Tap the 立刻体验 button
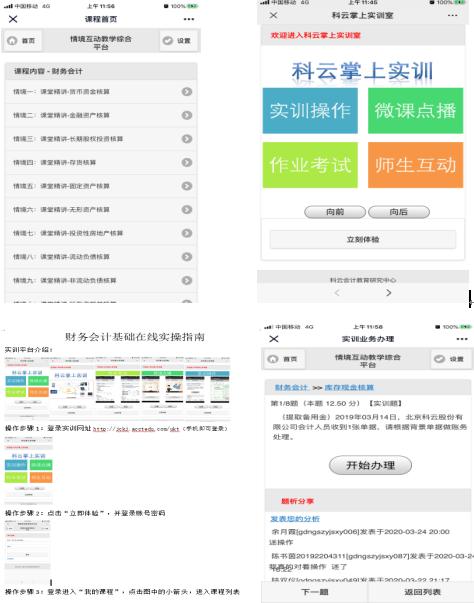This screenshot has width=474, height=603. coord(363,240)
